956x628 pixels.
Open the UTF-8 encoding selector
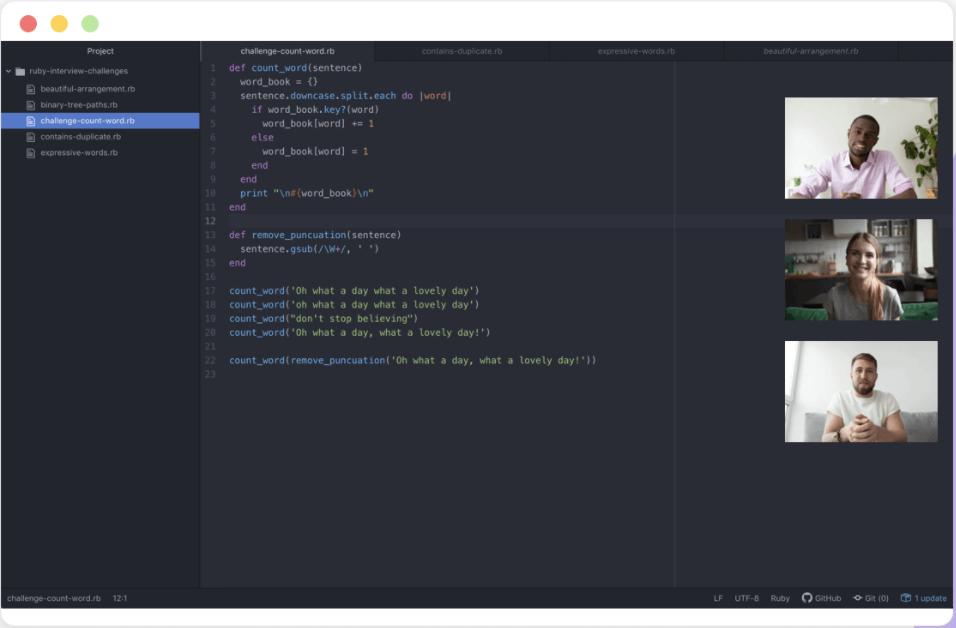746,598
